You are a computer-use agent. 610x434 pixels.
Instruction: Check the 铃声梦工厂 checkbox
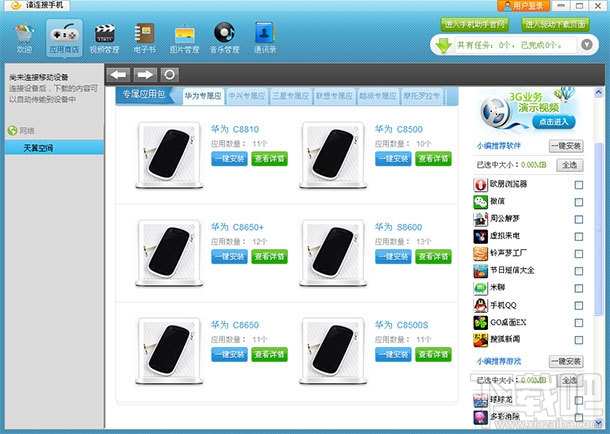pyautogui.click(x=579, y=254)
